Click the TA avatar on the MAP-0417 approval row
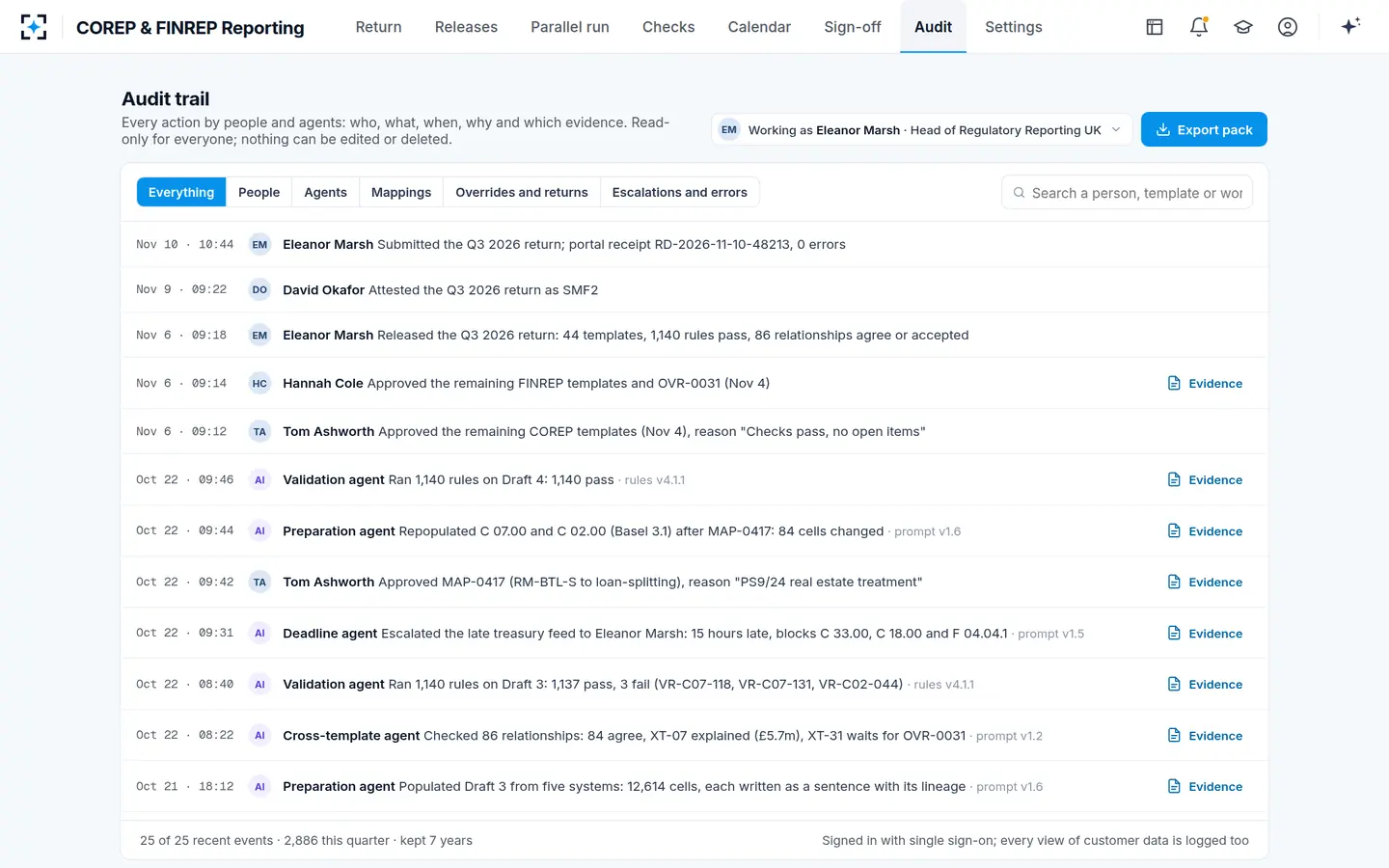 259,583
